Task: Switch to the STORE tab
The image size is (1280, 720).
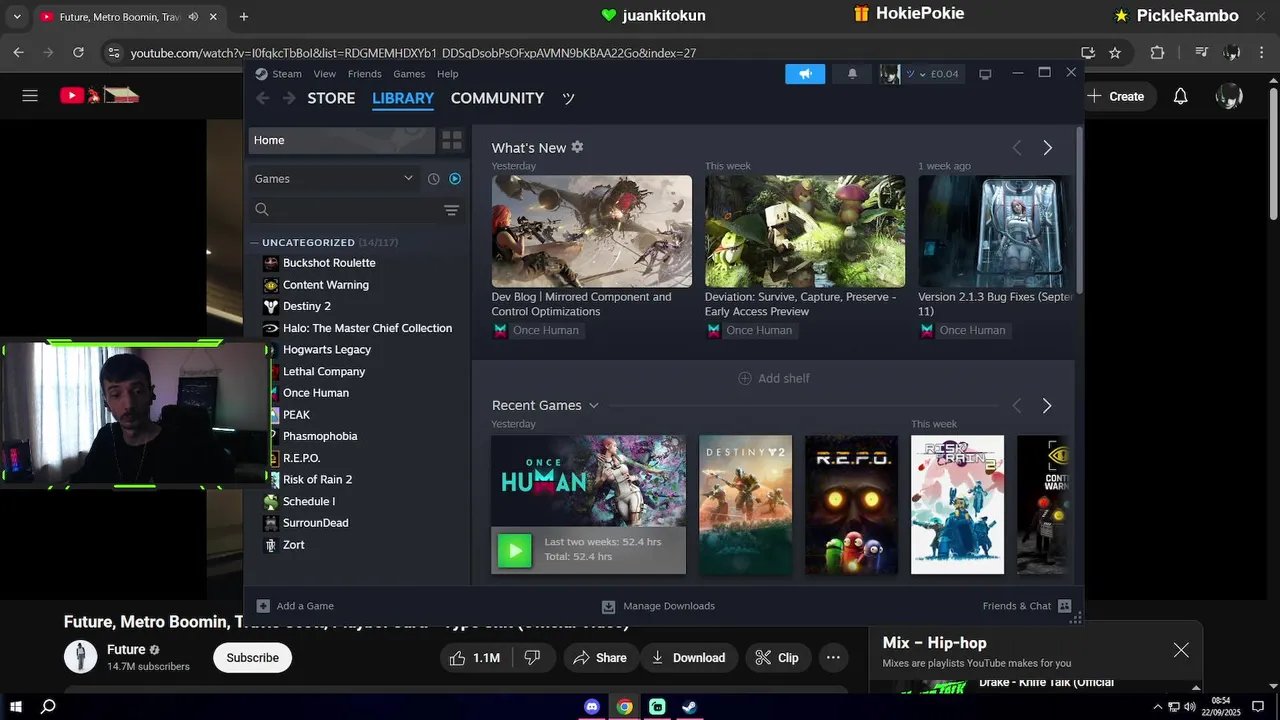Action: click(331, 98)
